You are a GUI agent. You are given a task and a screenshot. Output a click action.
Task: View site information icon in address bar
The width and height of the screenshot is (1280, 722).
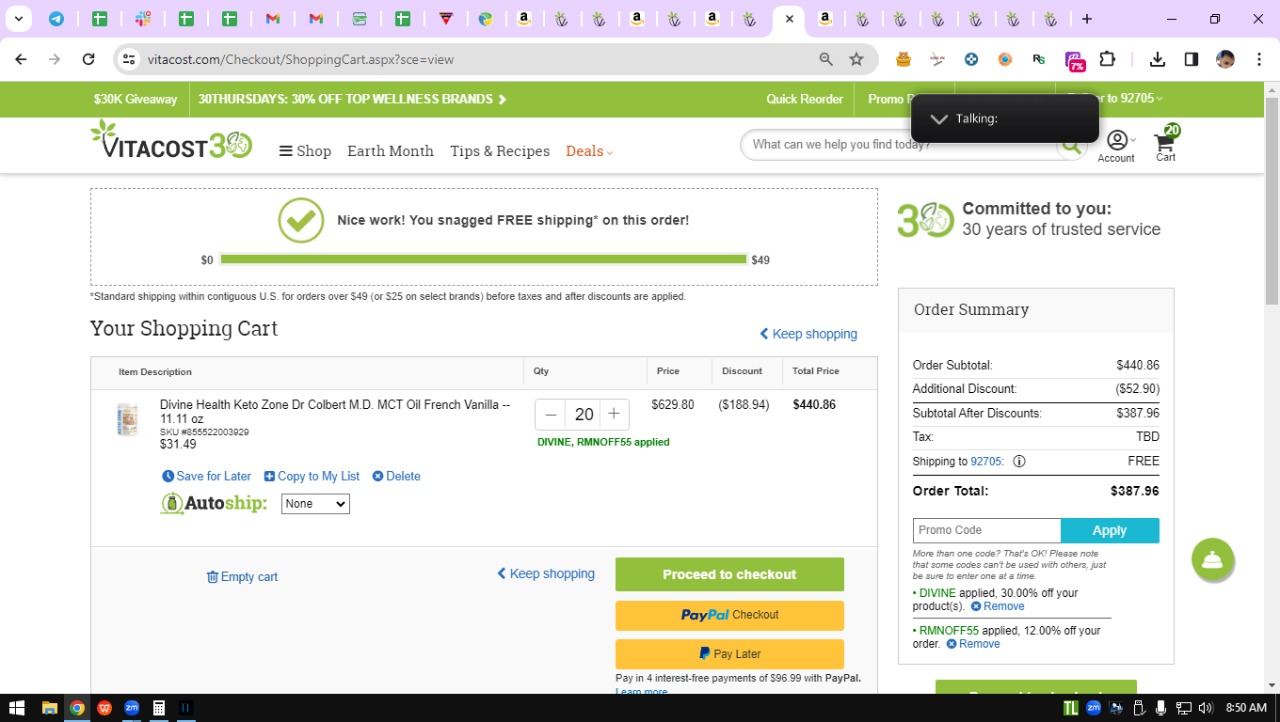[x=128, y=59]
